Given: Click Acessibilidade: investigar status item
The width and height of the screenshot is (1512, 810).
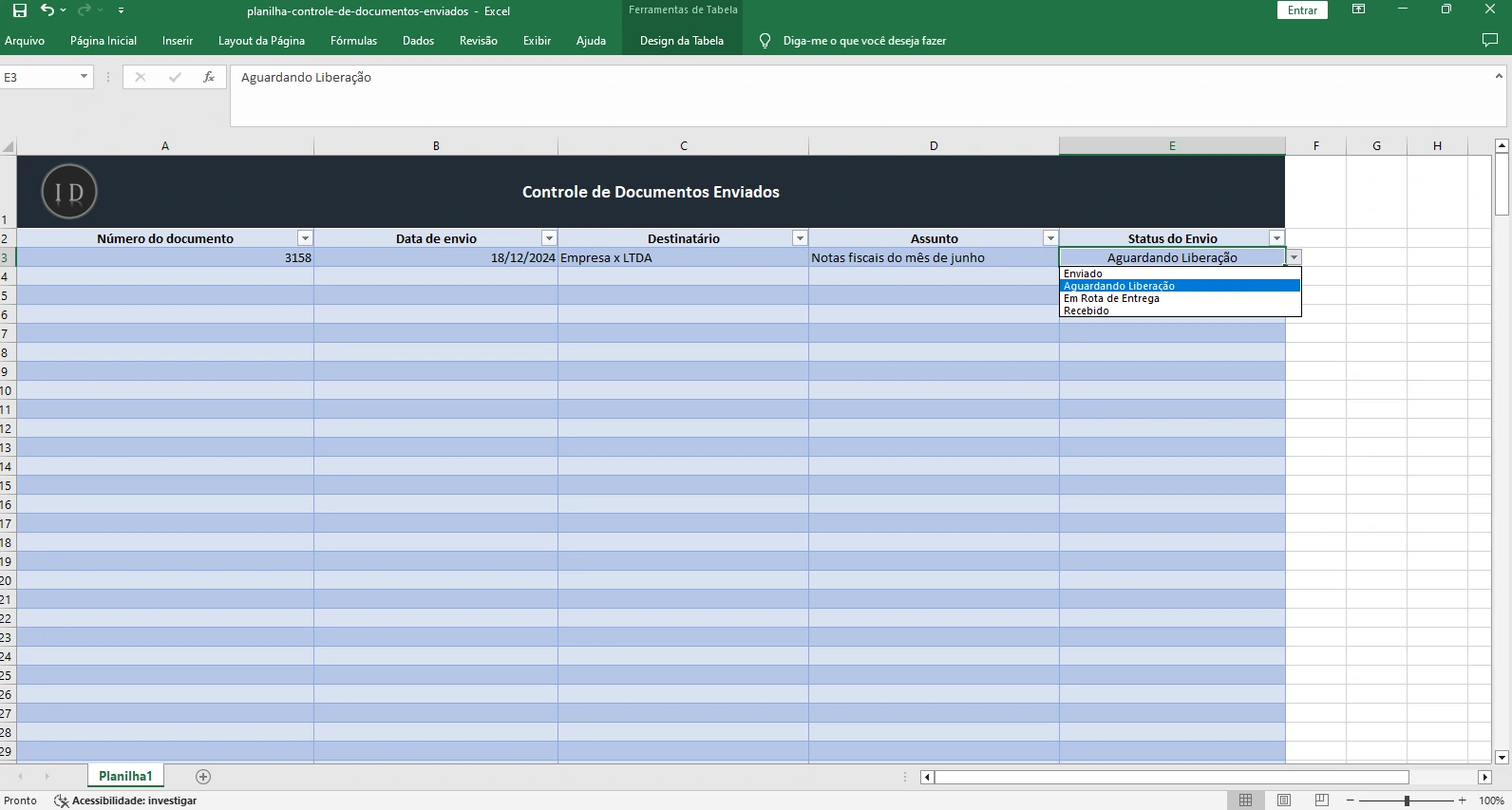Looking at the screenshot, I should point(126,801).
